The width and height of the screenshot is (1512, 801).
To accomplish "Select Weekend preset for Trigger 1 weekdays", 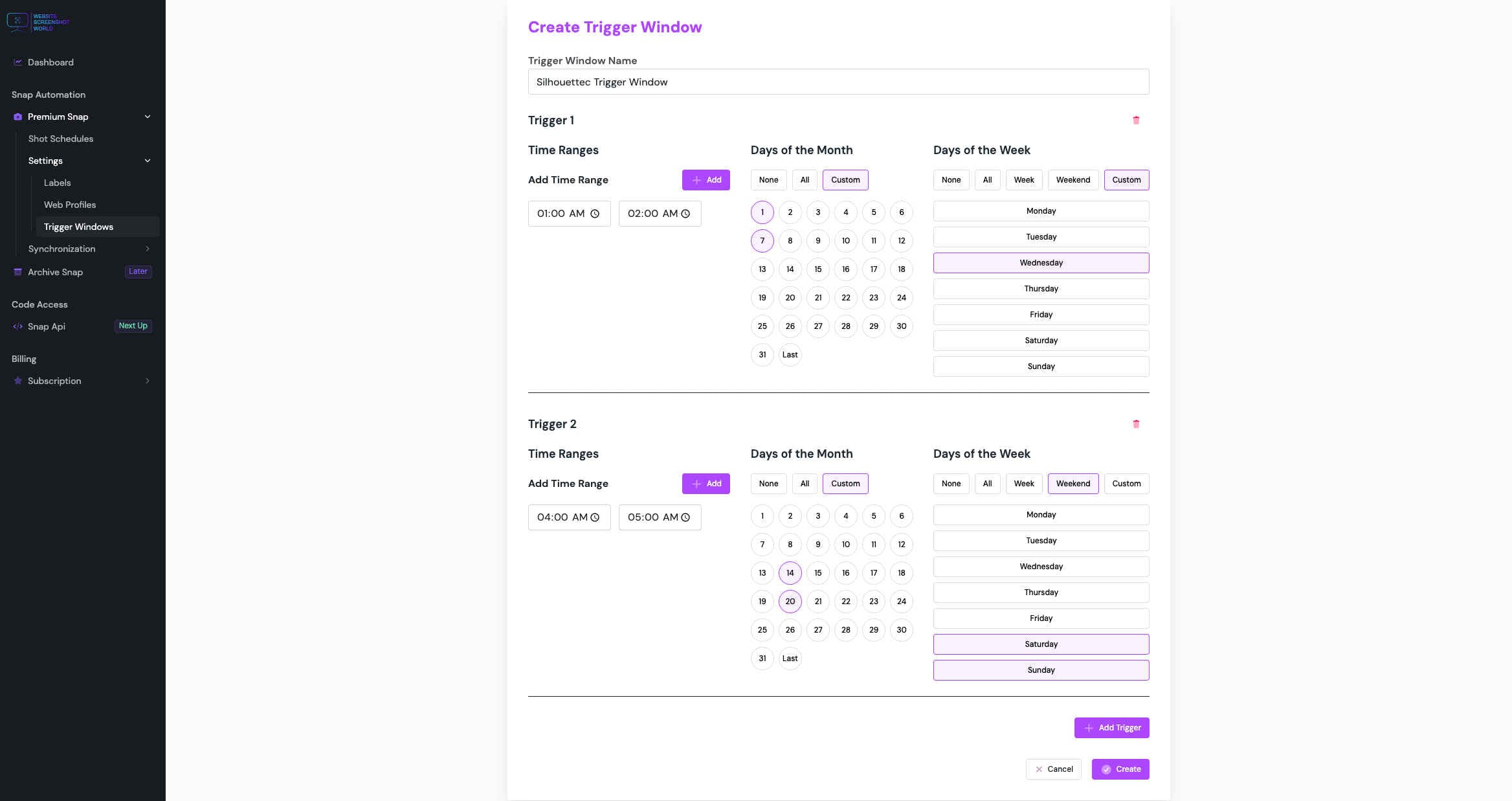I will pos(1073,180).
